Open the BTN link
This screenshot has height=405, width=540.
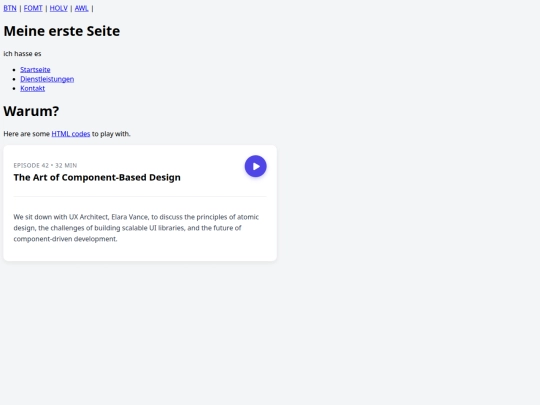pyautogui.click(x=10, y=8)
